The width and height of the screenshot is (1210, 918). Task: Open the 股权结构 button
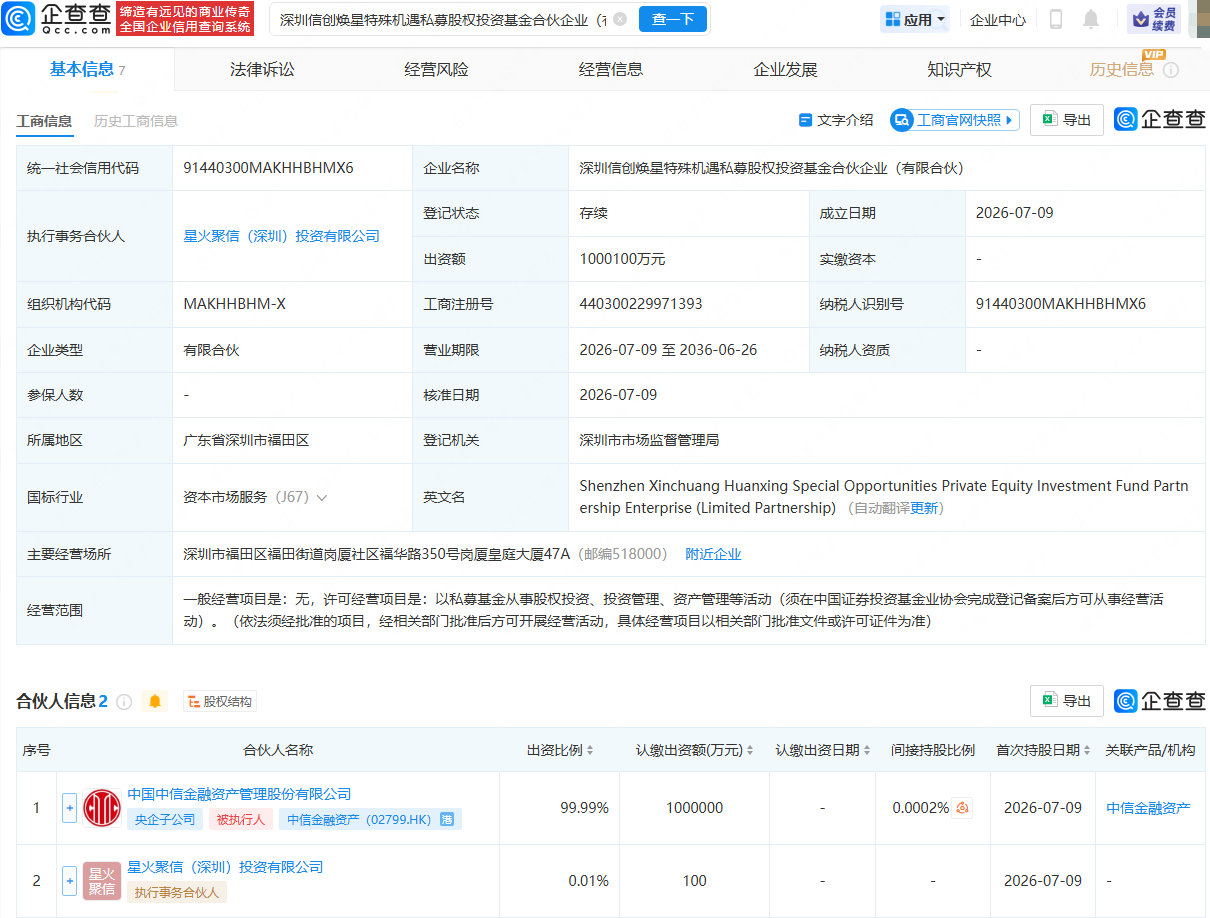click(x=220, y=701)
